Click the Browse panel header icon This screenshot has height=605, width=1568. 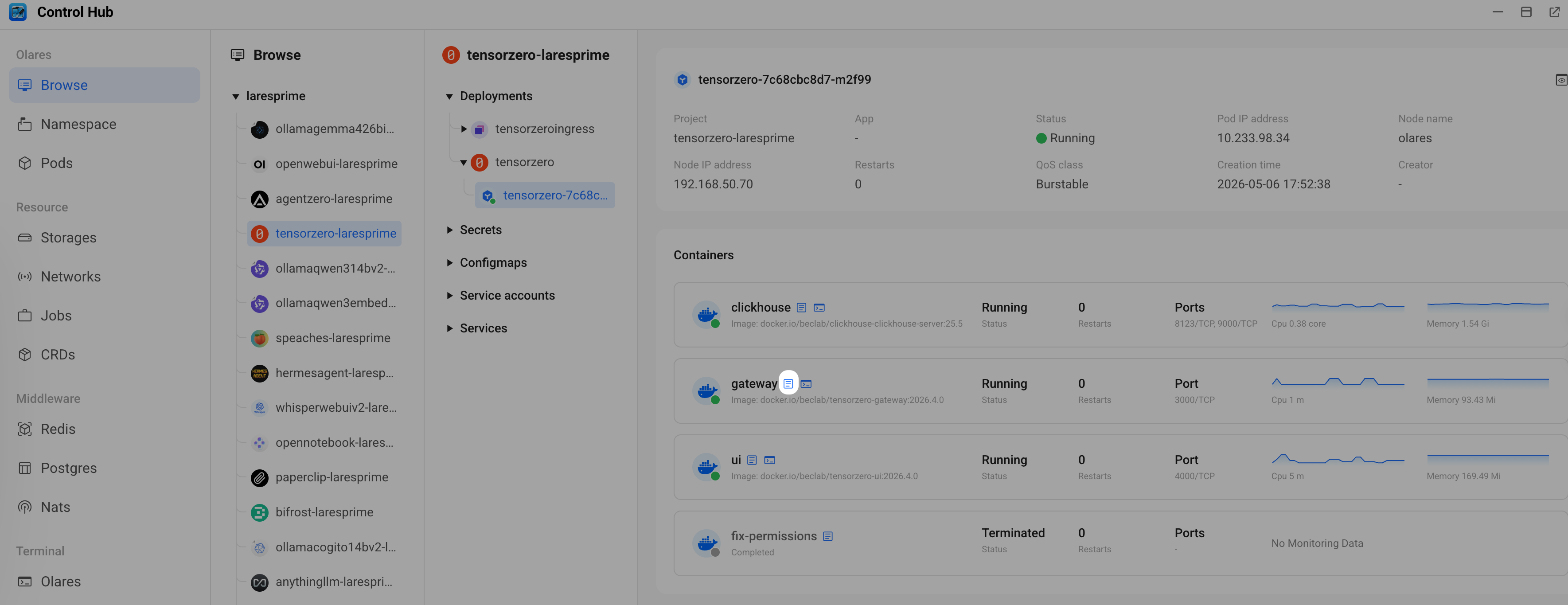(238, 55)
